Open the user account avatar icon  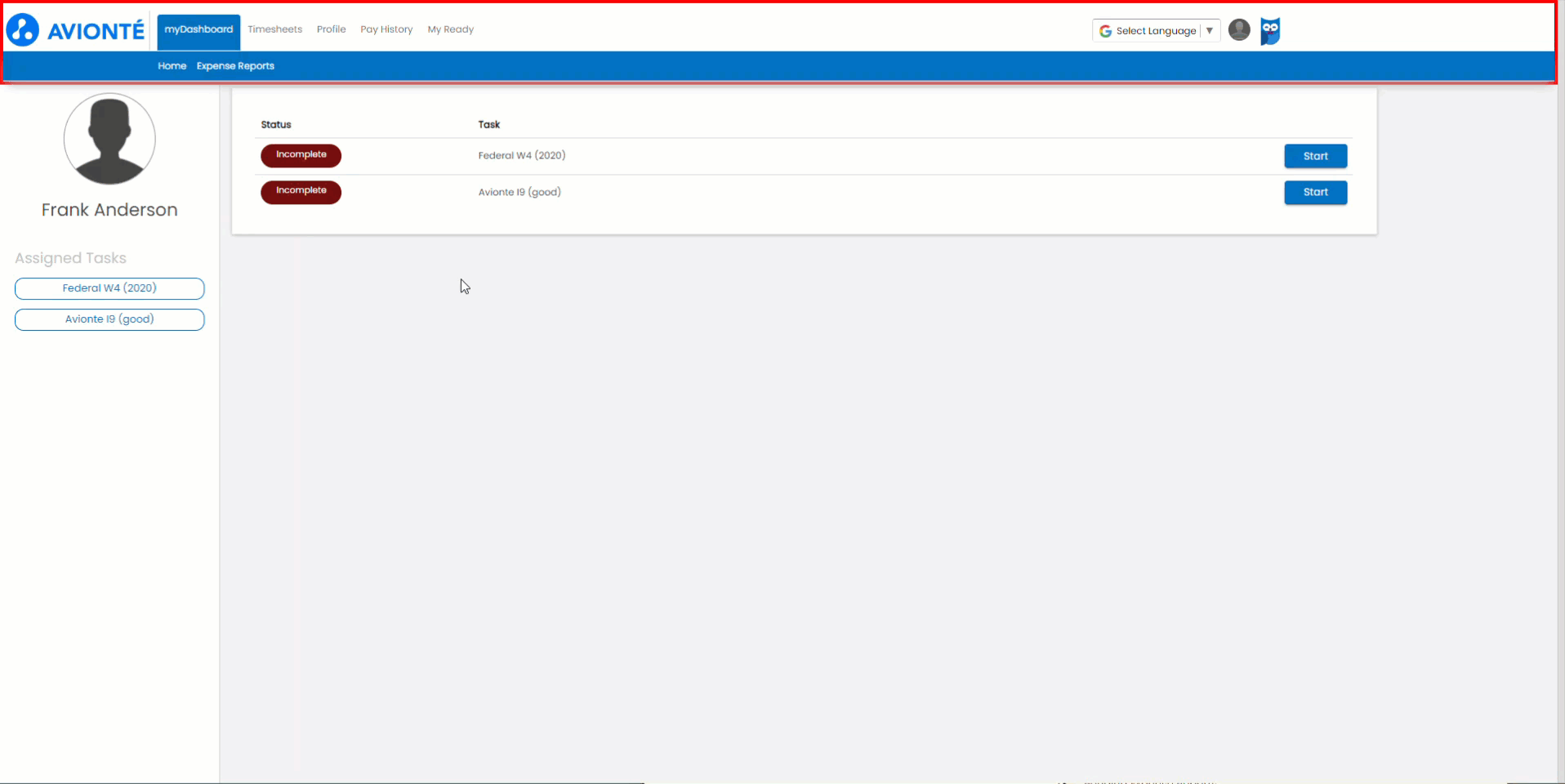1239,30
